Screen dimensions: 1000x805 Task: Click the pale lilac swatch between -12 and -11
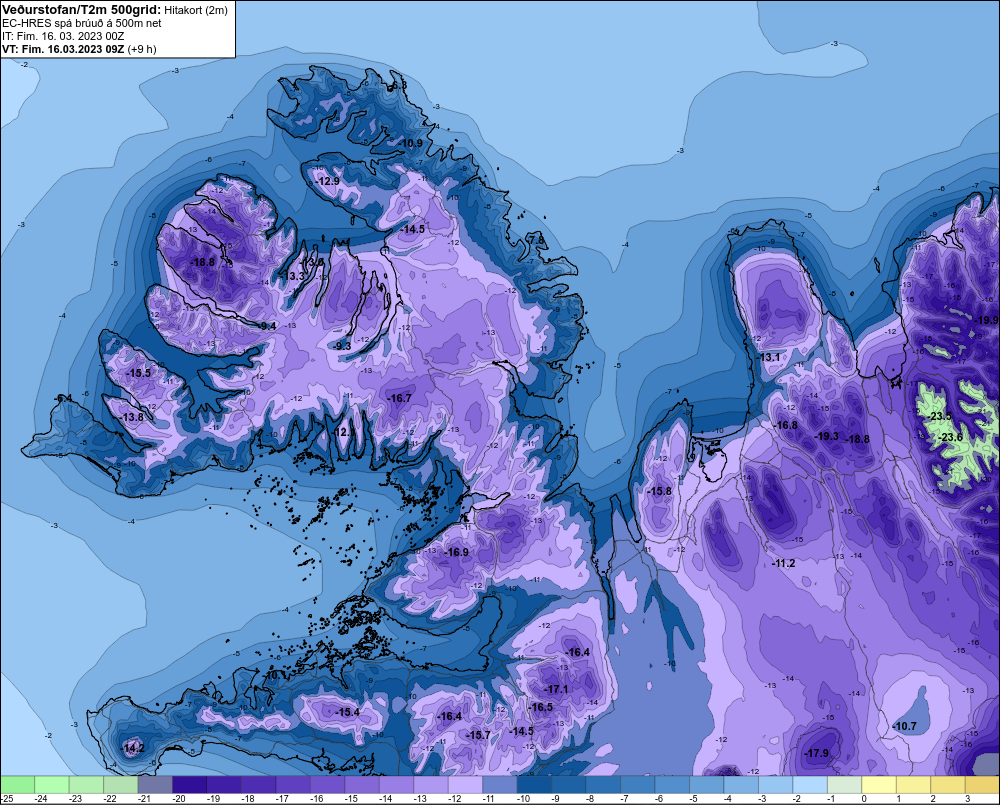coord(466,784)
